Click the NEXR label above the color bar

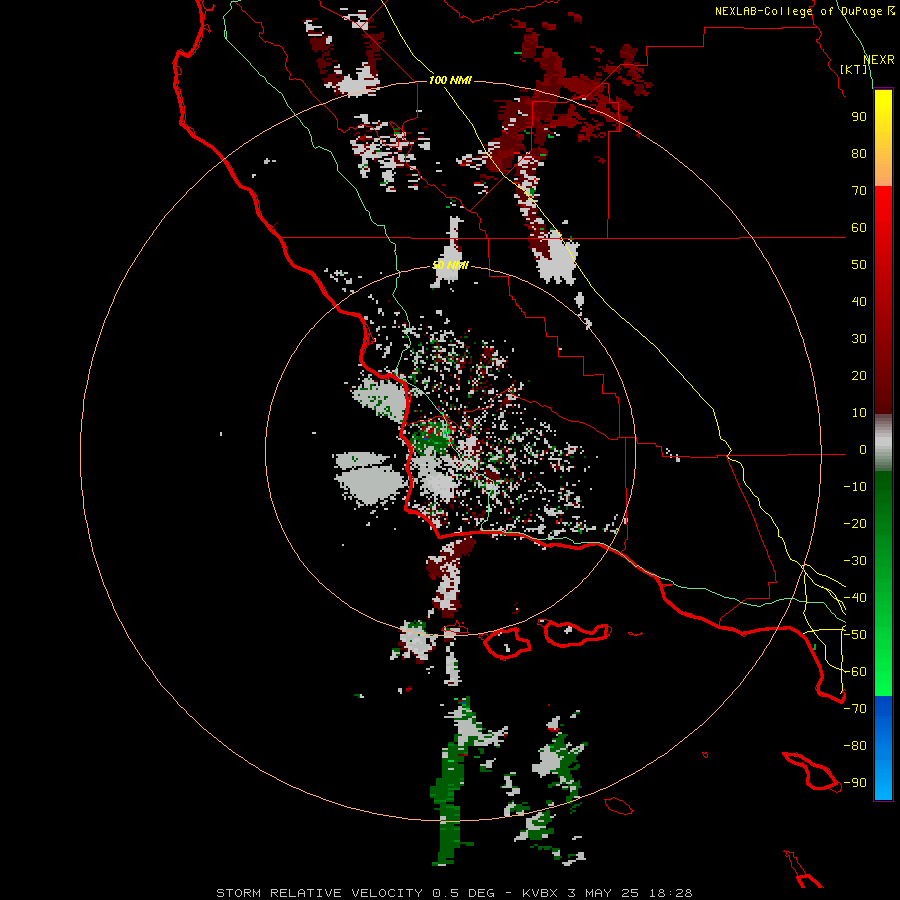(x=878, y=60)
